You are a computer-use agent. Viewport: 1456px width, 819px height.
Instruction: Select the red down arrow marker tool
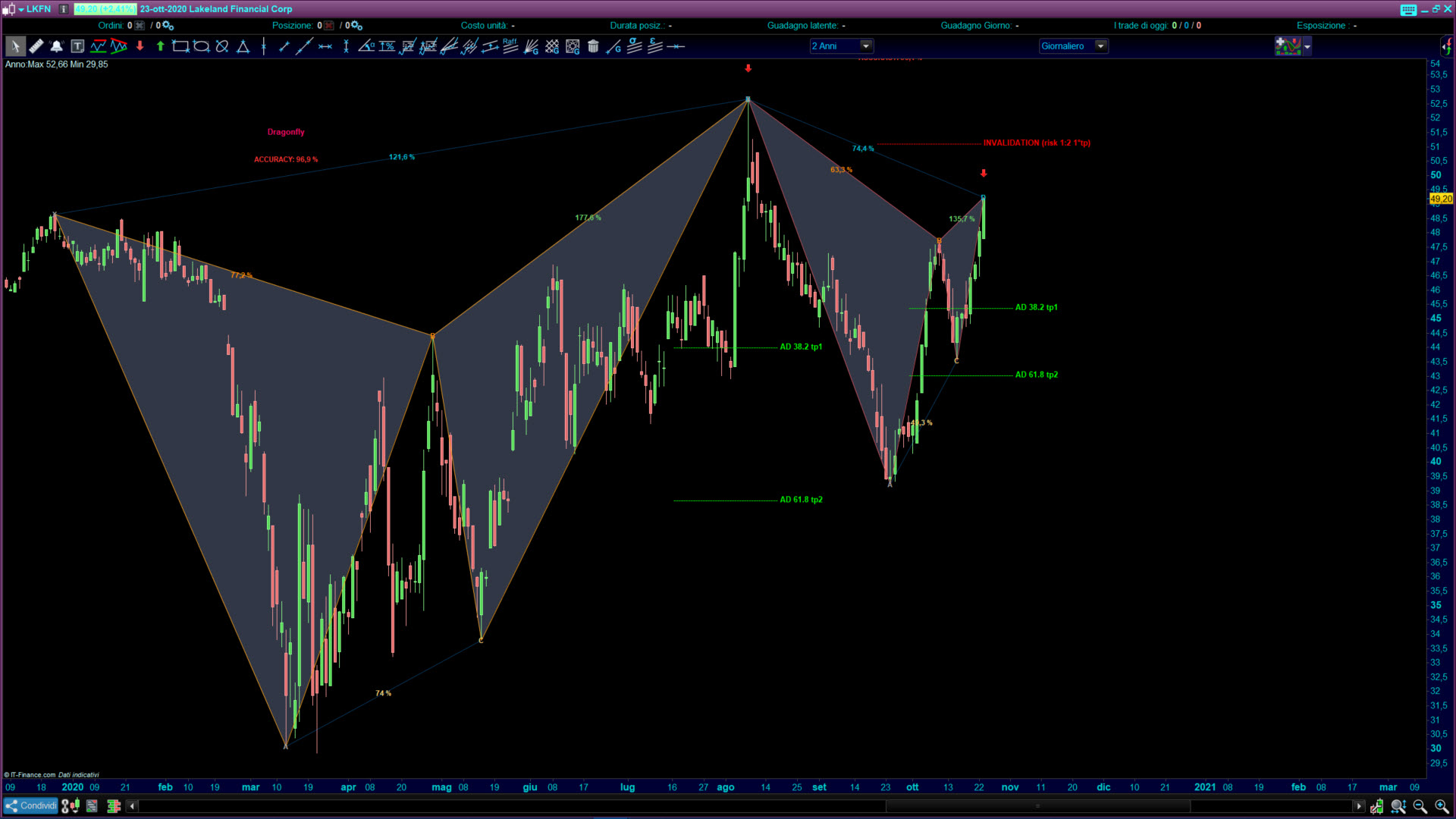(140, 46)
